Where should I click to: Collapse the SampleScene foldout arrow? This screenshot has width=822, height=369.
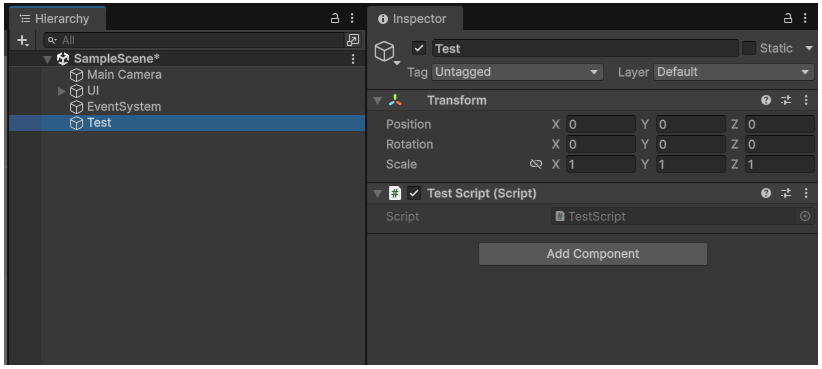(48, 59)
